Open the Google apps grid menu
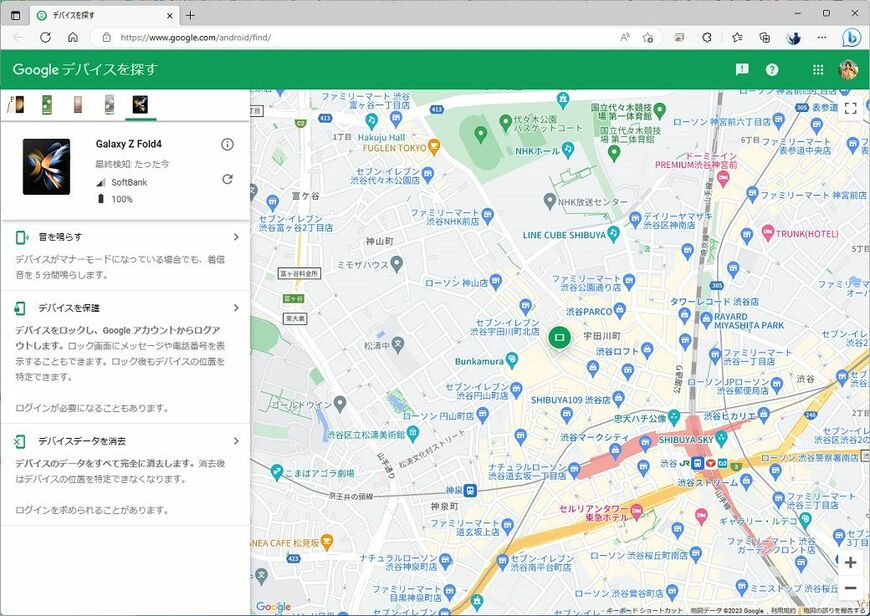This screenshot has height=616, width=870. tap(817, 70)
